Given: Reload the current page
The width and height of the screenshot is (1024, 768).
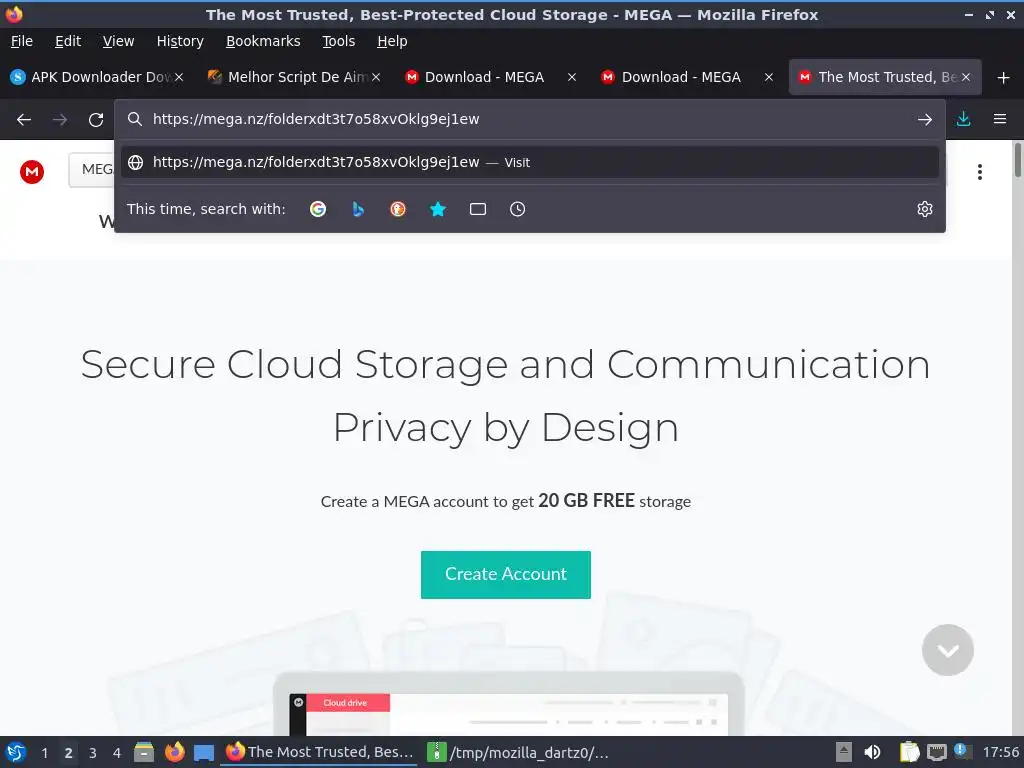Looking at the screenshot, I should [x=96, y=120].
